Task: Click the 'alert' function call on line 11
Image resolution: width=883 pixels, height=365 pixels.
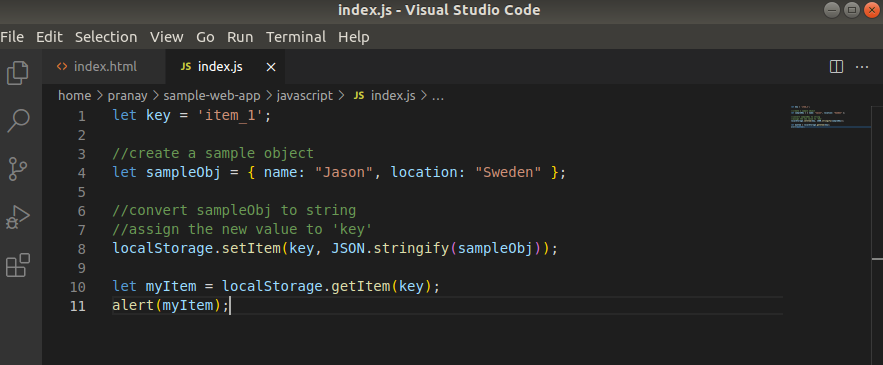Action: (x=133, y=306)
